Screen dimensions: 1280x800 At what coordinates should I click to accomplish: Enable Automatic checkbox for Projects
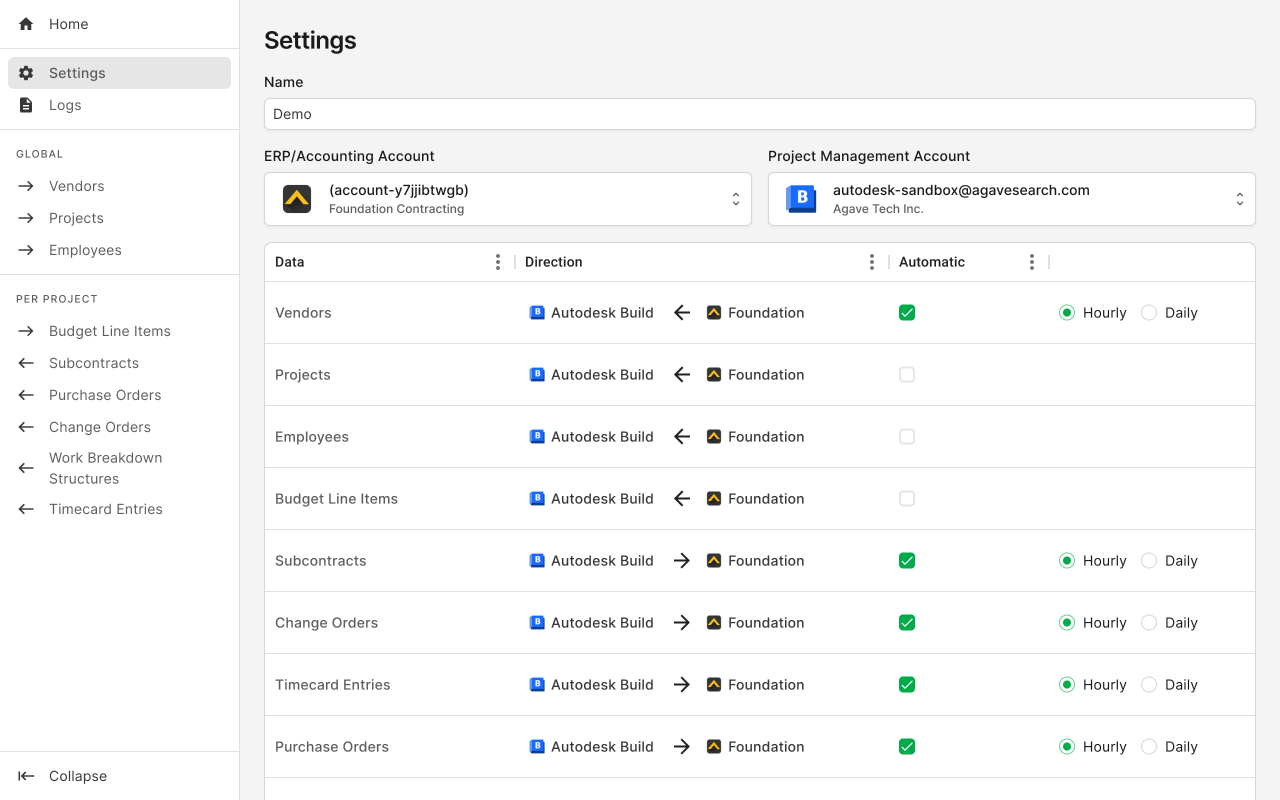coord(907,375)
